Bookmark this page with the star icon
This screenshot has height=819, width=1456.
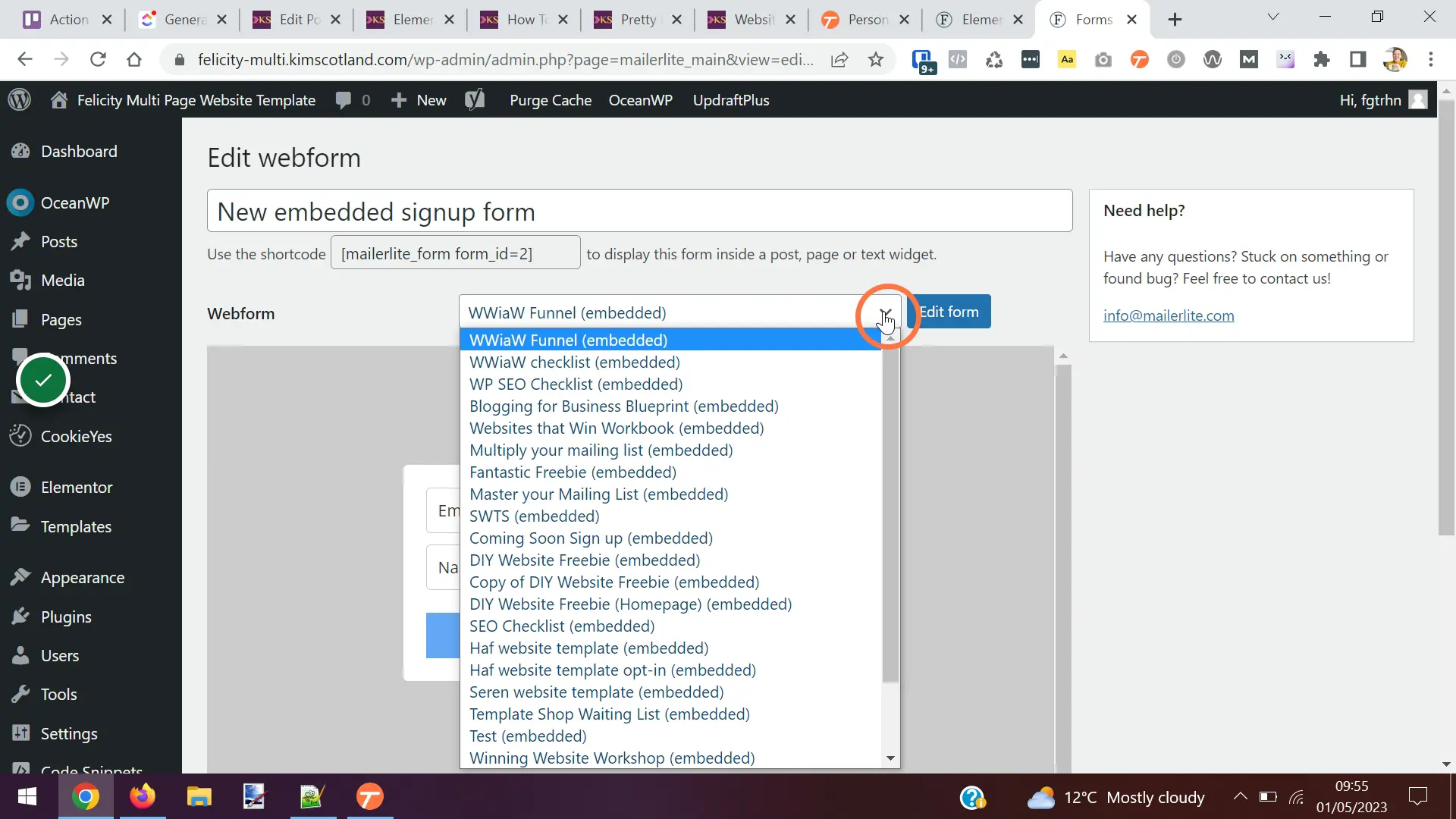tap(876, 59)
